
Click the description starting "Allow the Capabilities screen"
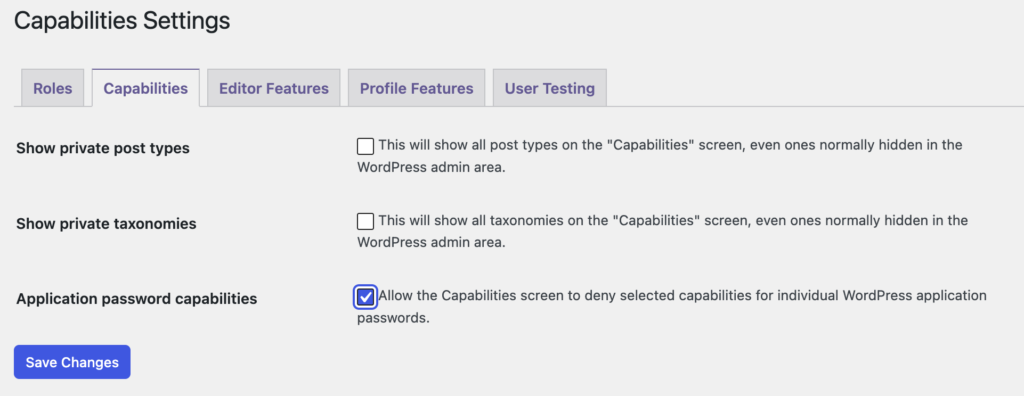(x=672, y=307)
